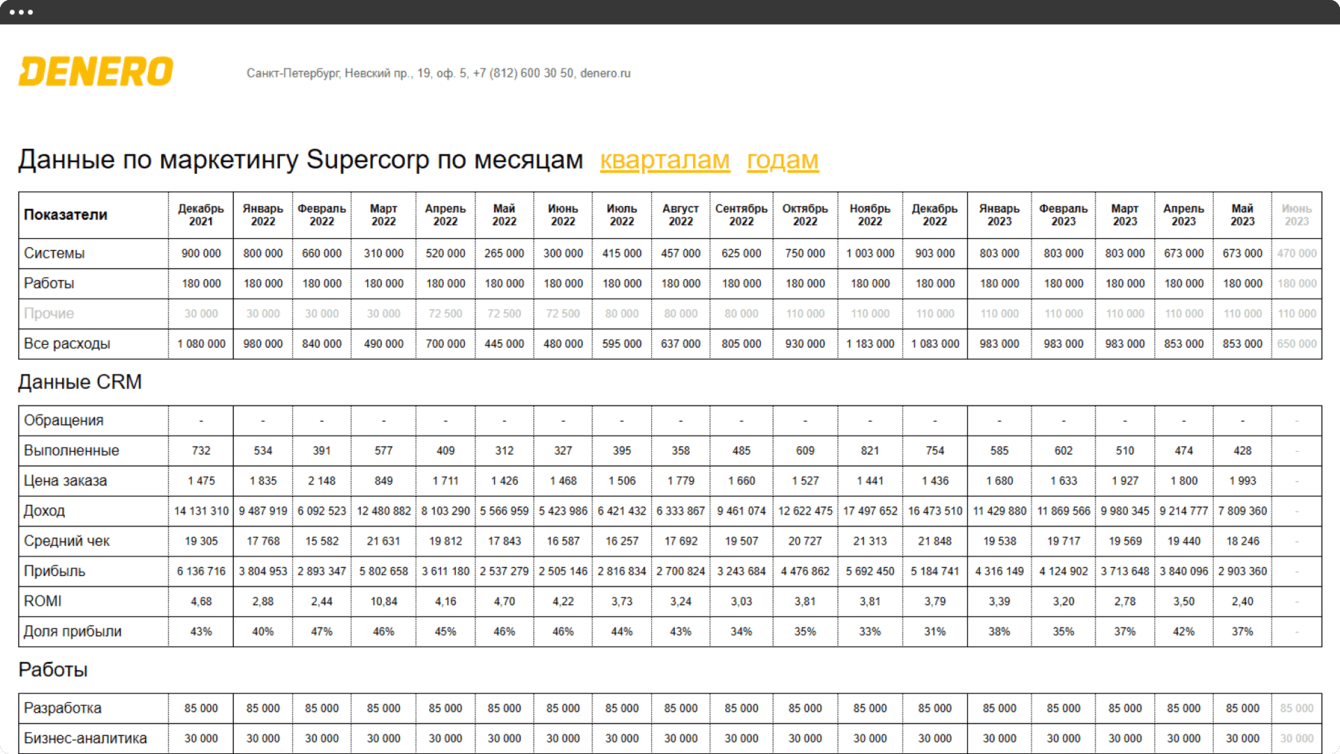This screenshot has height=754, width=1340.
Task: Click the window dots icon in title bar
Action: point(21,12)
